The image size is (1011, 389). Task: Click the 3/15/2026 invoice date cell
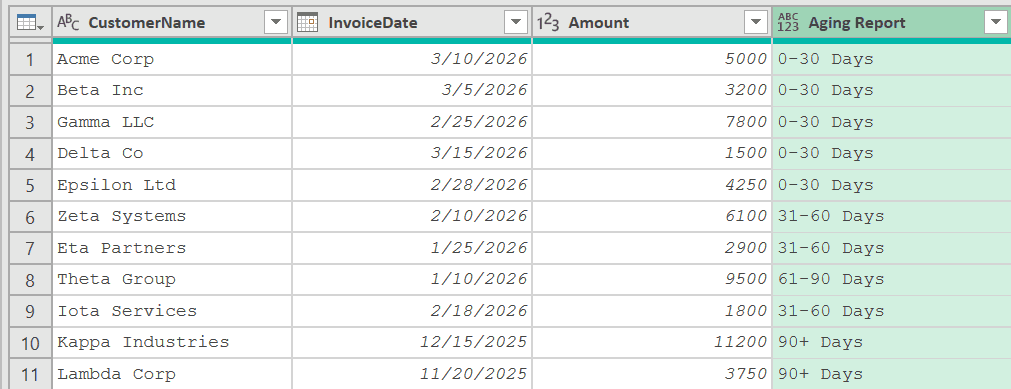click(412, 154)
